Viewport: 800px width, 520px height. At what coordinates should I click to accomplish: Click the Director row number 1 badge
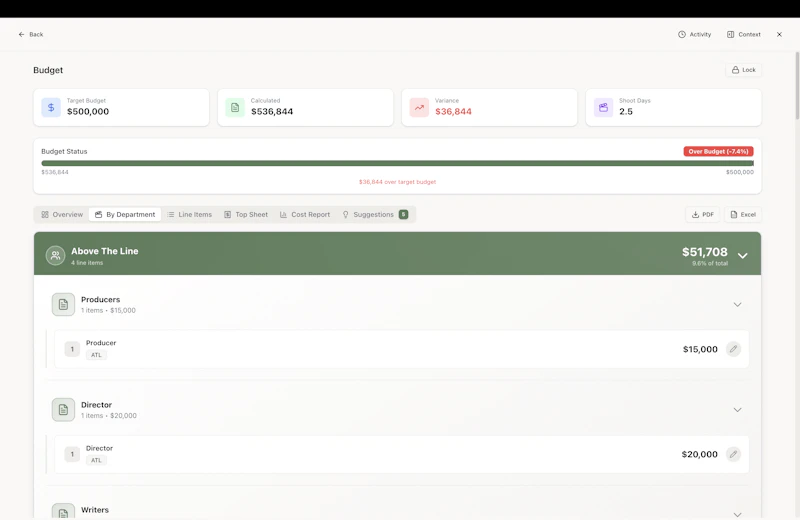tap(72, 454)
